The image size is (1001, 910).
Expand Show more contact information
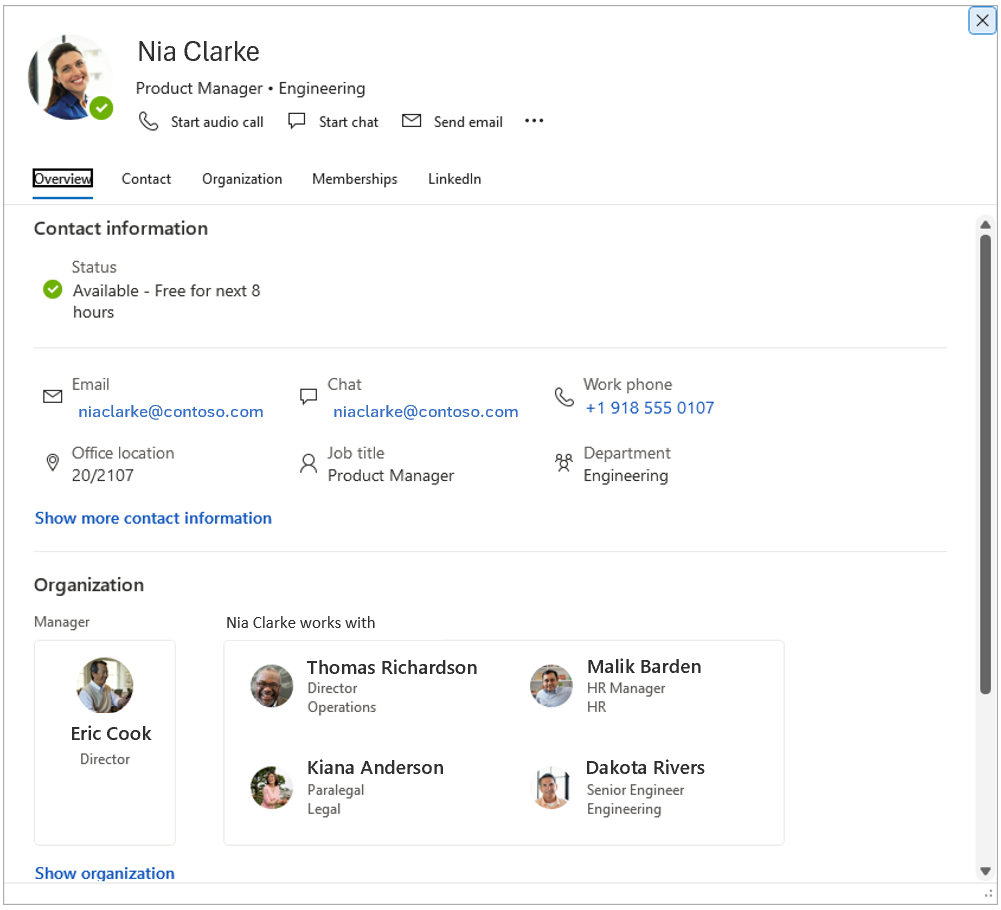tap(153, 518)
